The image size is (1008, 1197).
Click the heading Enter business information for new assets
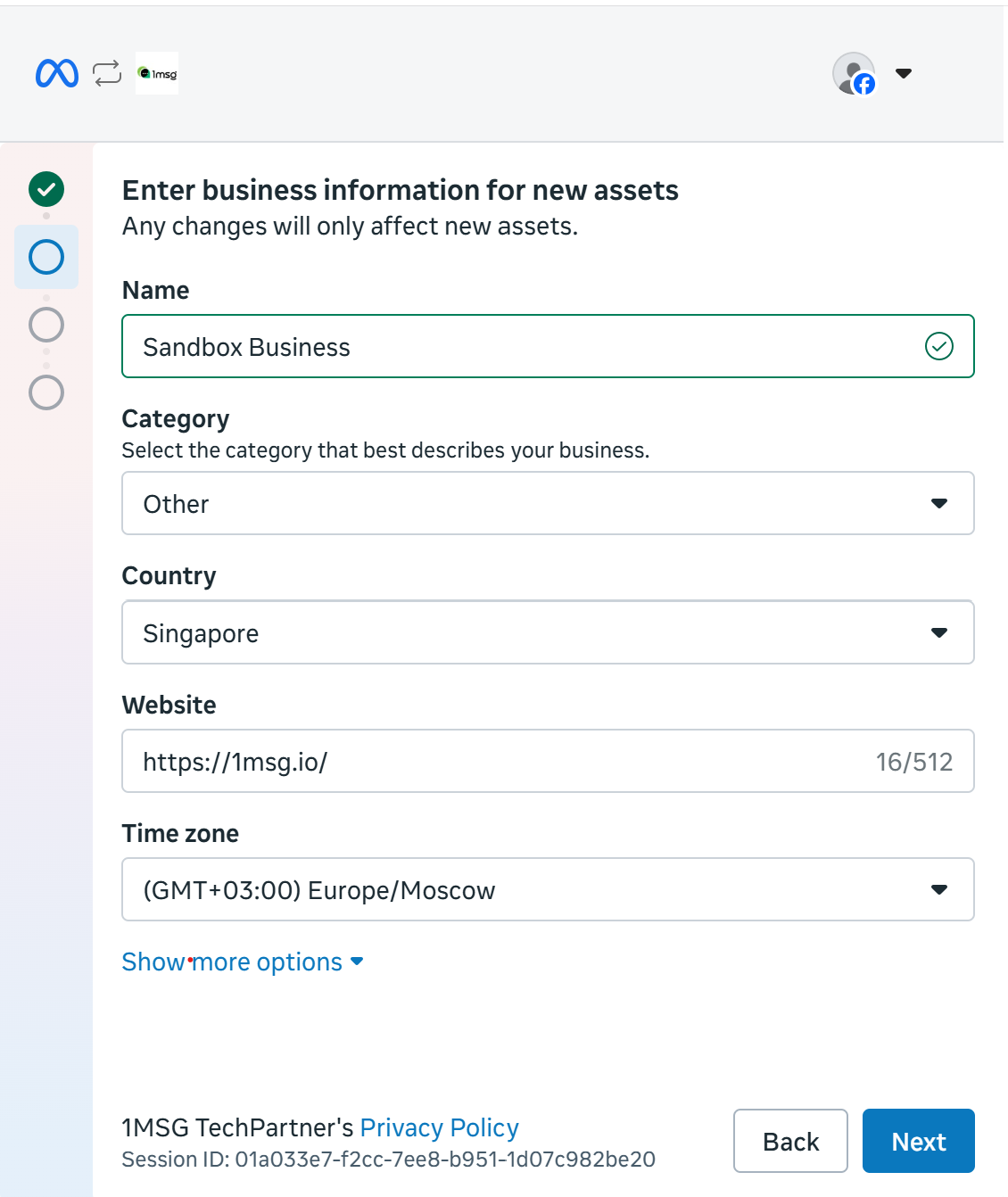pyautogui.click(x=401, y=190)
